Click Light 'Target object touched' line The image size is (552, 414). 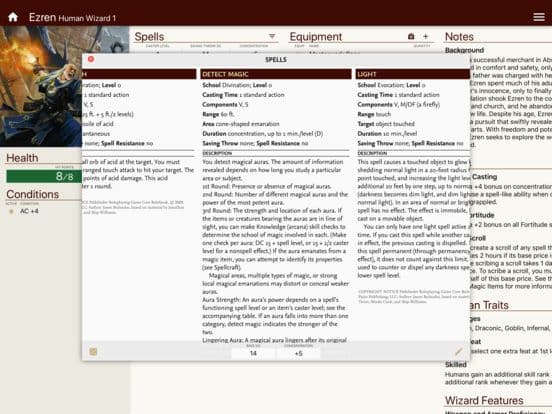click(x=386, y=124)
